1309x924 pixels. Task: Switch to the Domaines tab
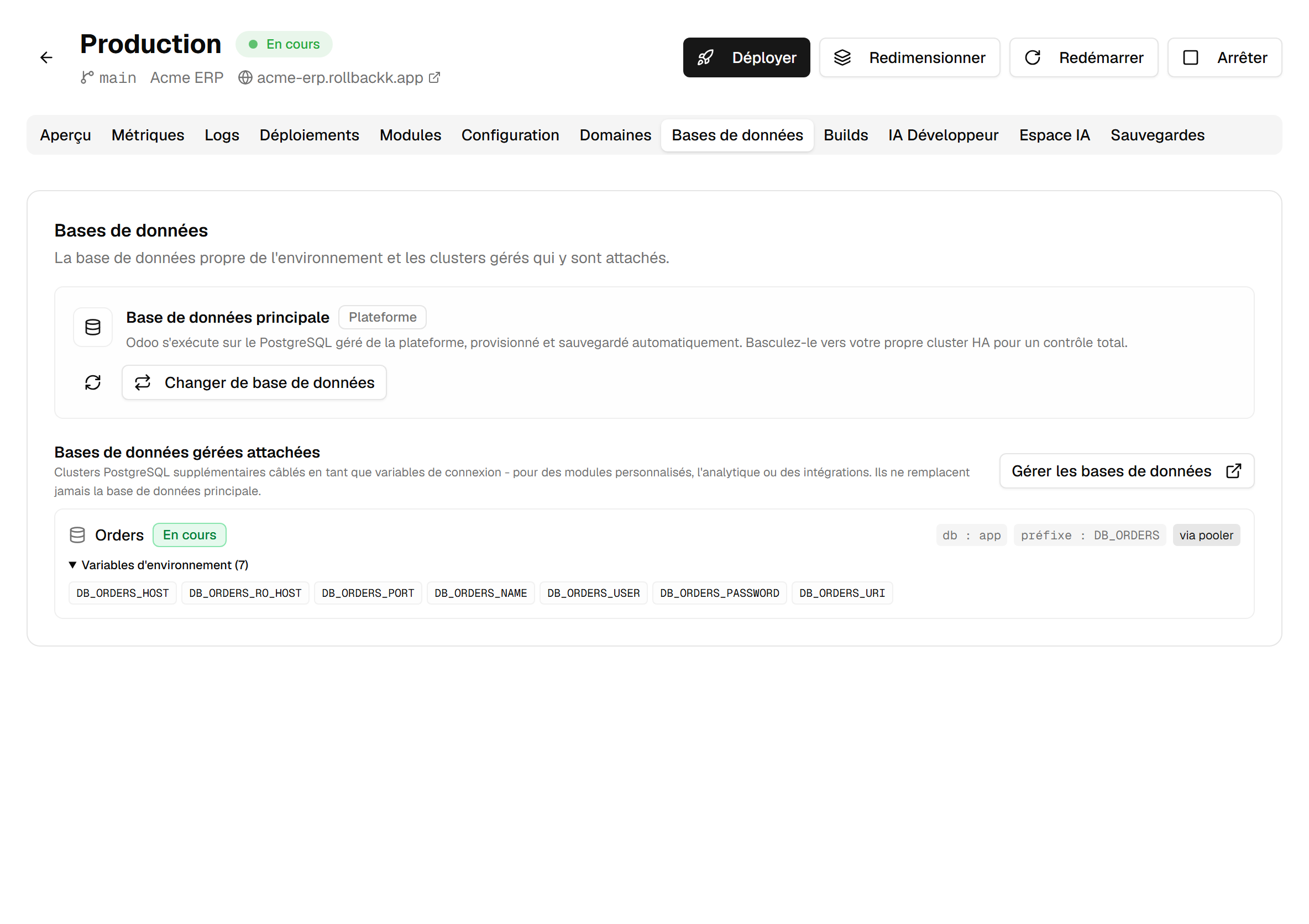[x=615, y=135]
